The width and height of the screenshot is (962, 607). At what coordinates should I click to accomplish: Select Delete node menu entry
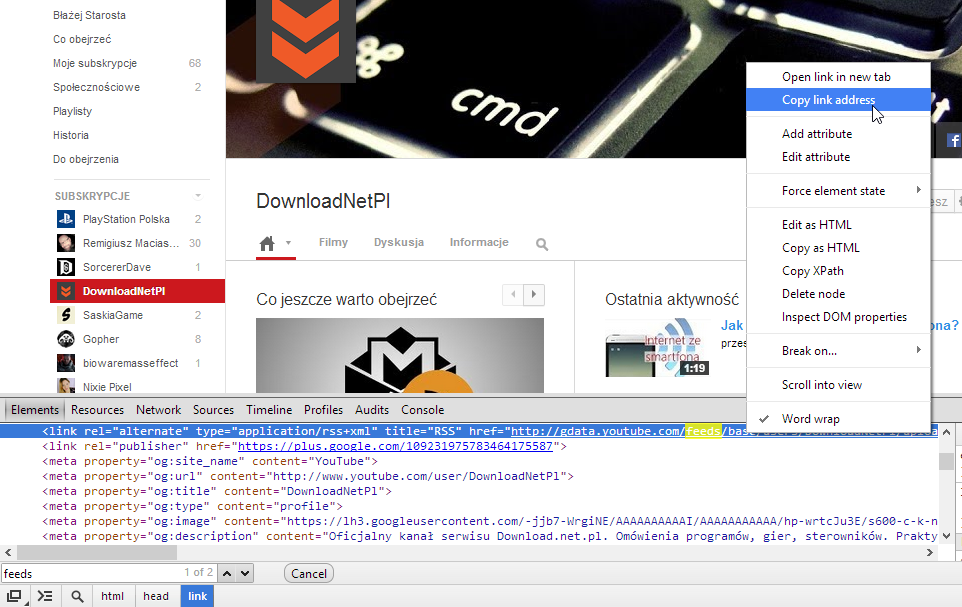pyautogui.click(x=838, y=294)
